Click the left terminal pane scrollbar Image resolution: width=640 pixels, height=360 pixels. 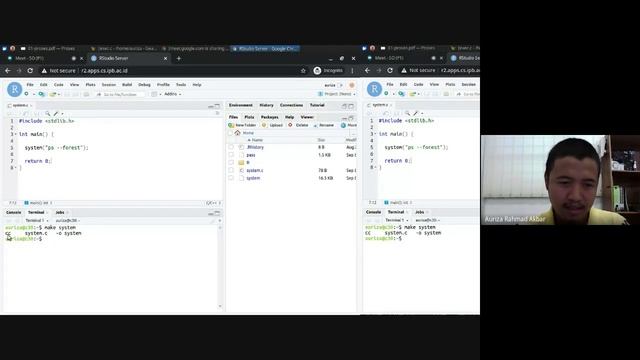(x=220, y=266)
